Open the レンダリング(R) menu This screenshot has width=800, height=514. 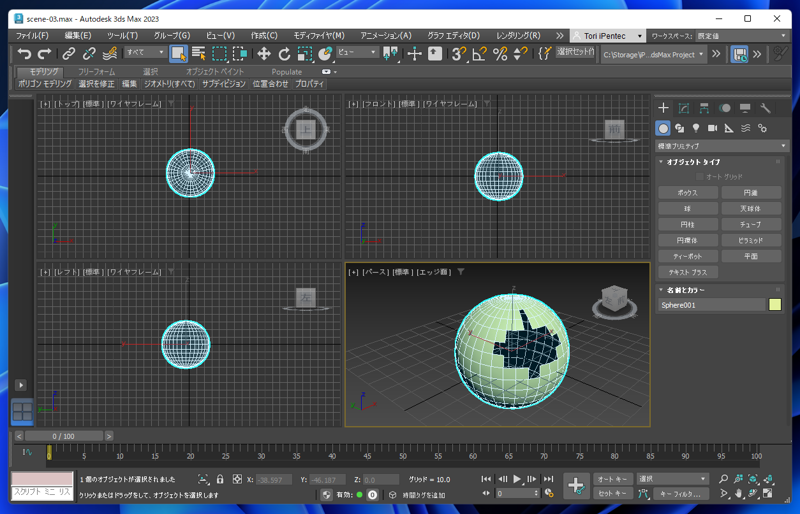518,36
